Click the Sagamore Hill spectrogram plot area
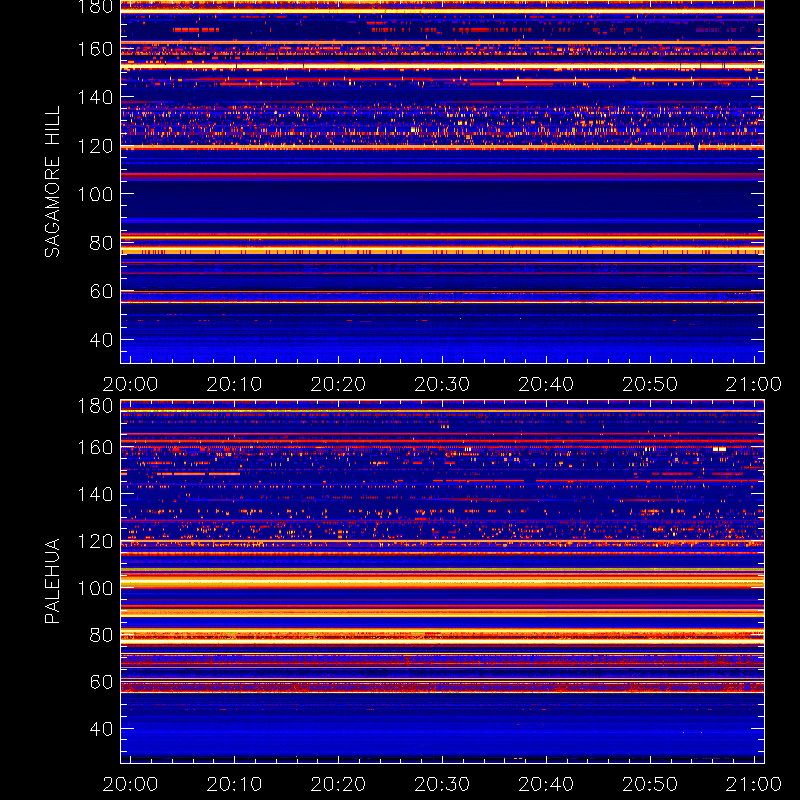The height and width of the screenshot is (800, 800). [442, 182]
